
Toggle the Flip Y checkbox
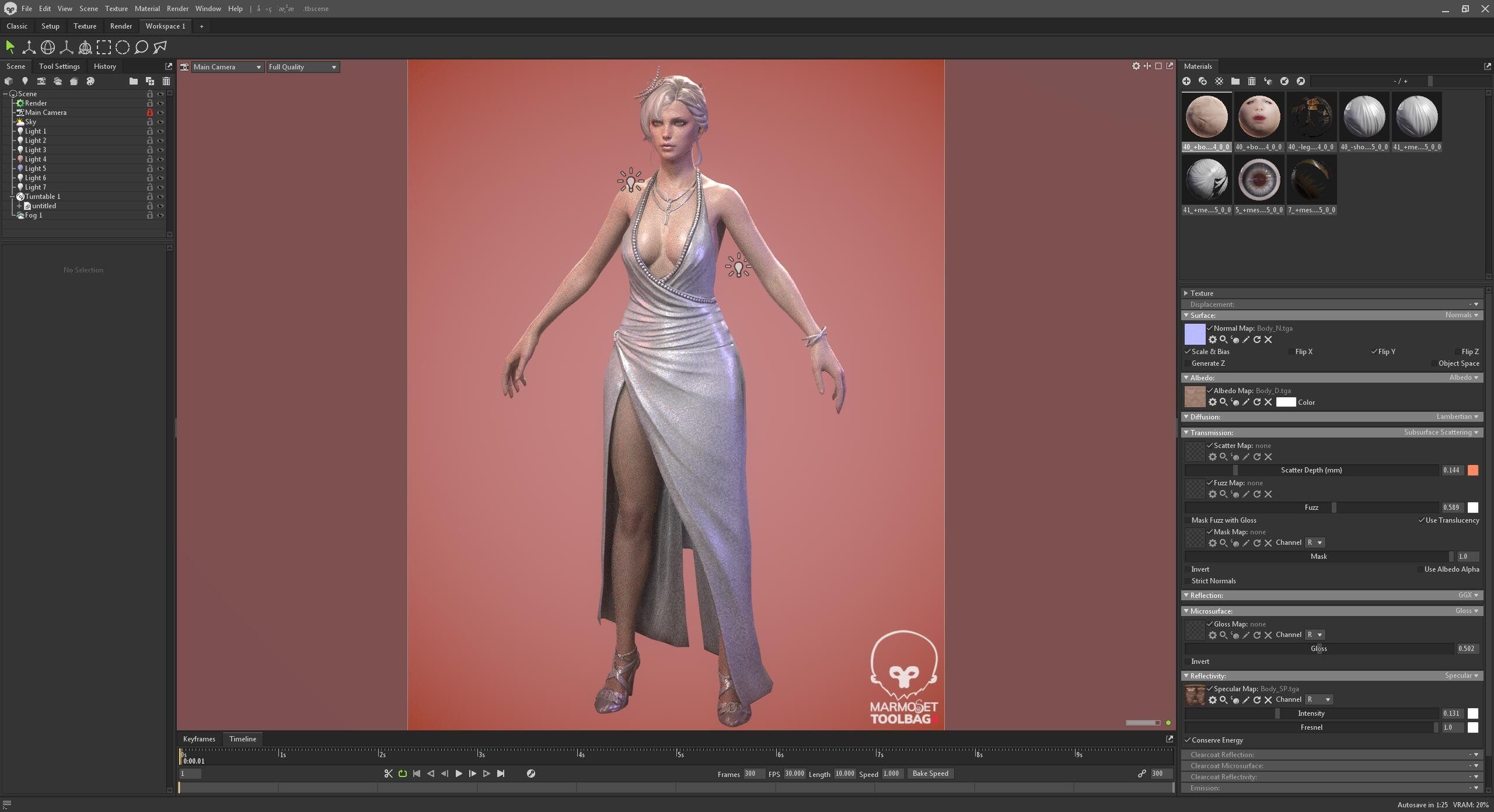(1374, 352)
